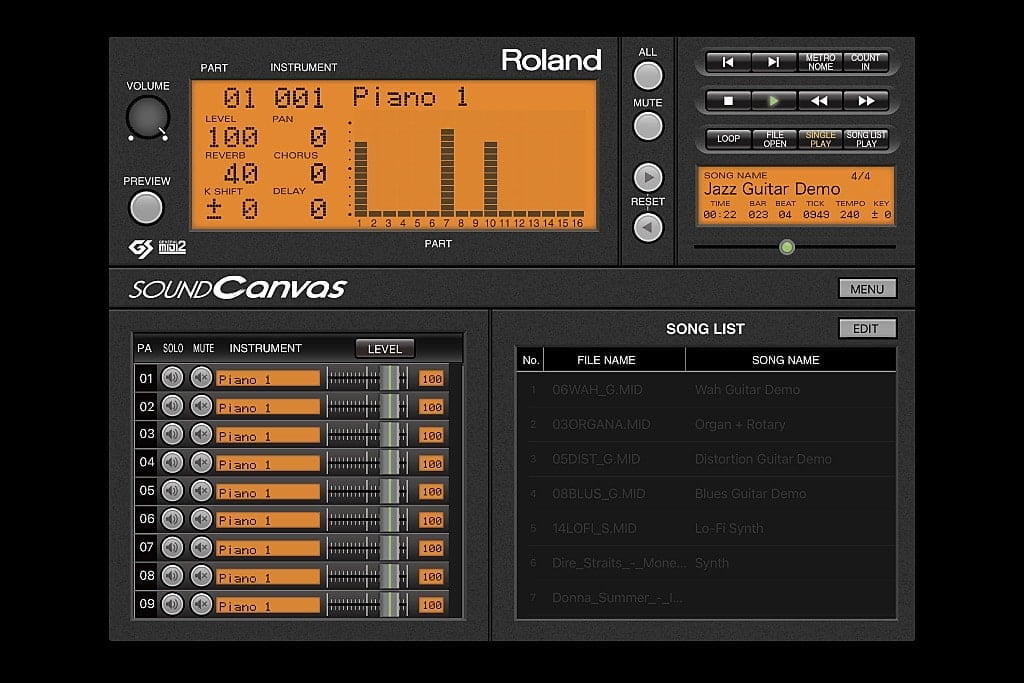Click the REVERB value 40 on display
The image size is (1024, 683).
coord(241,174)
